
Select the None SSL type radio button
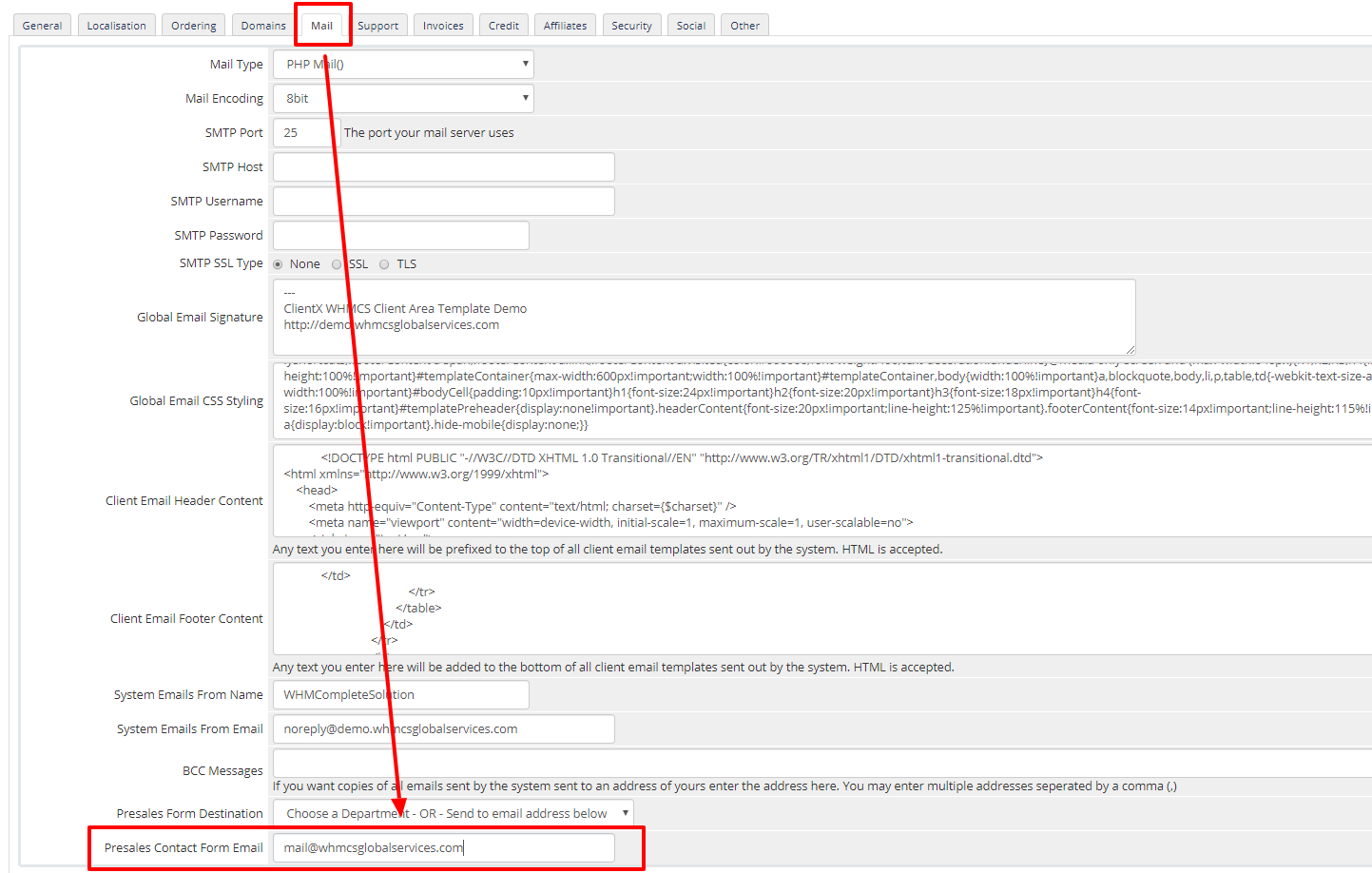click(x=278, y=264)
